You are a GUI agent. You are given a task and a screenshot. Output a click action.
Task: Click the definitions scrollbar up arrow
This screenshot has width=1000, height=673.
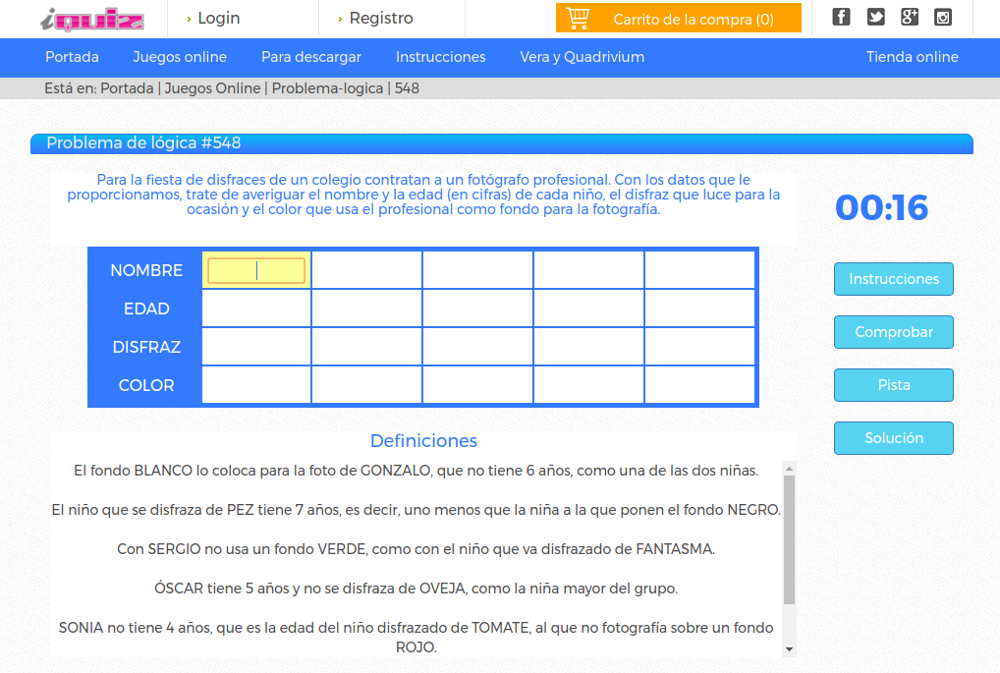pos(790,469)
